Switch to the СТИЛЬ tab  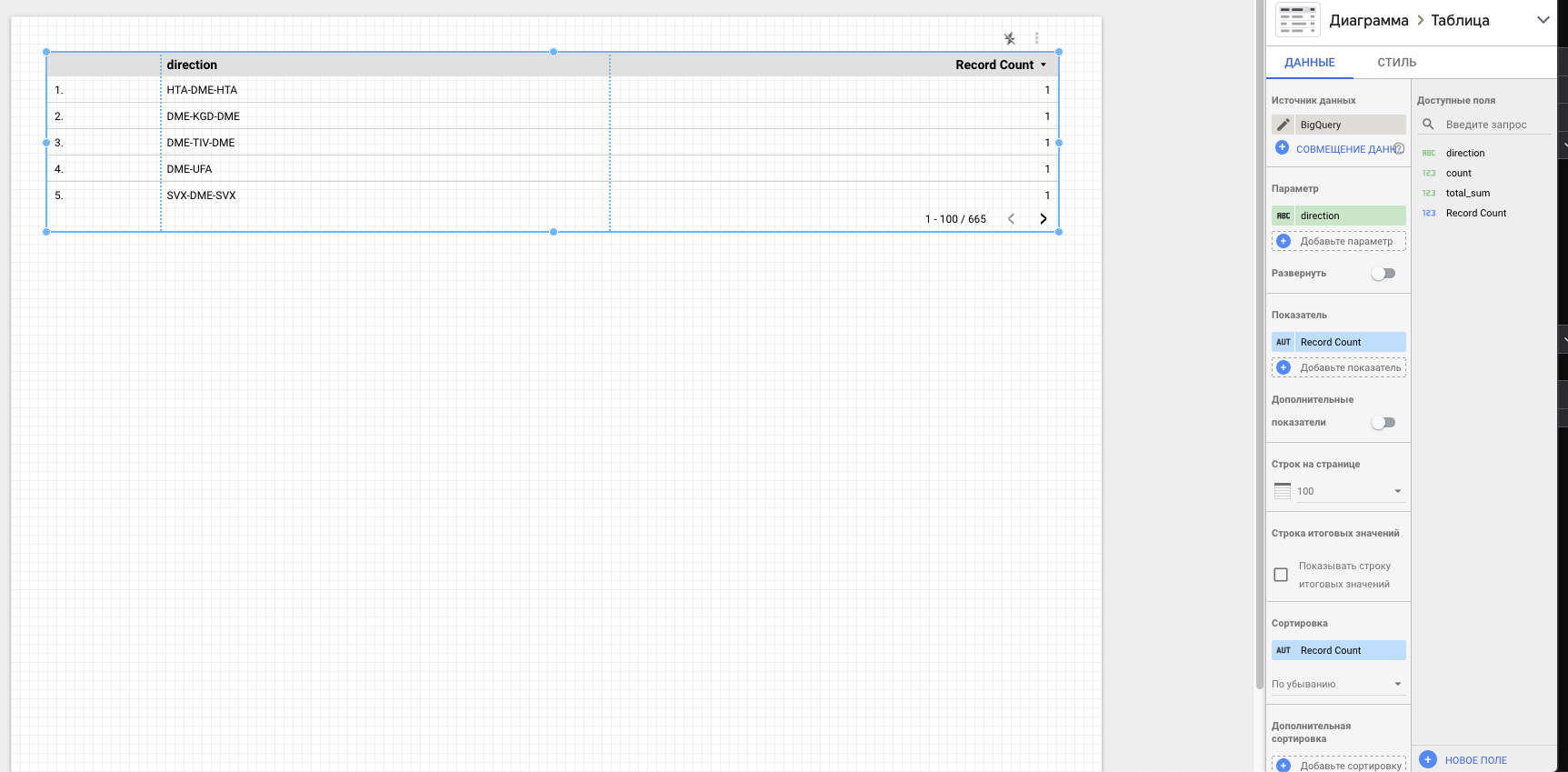[1397, 63]
